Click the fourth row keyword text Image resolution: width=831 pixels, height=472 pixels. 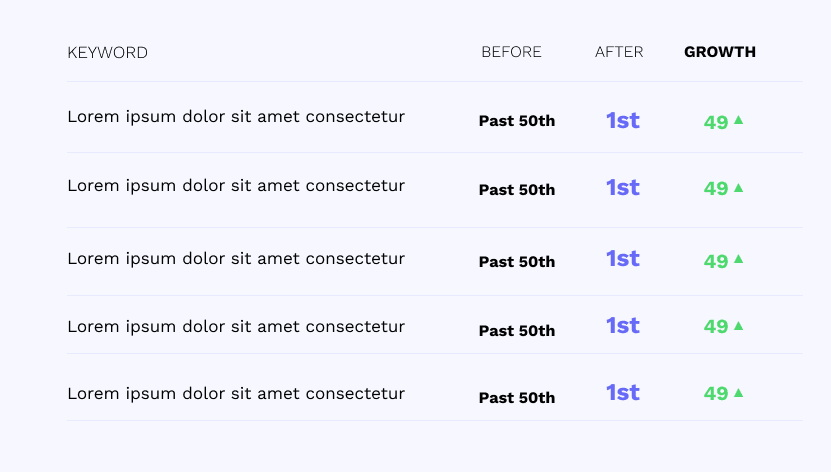point(236,327)
